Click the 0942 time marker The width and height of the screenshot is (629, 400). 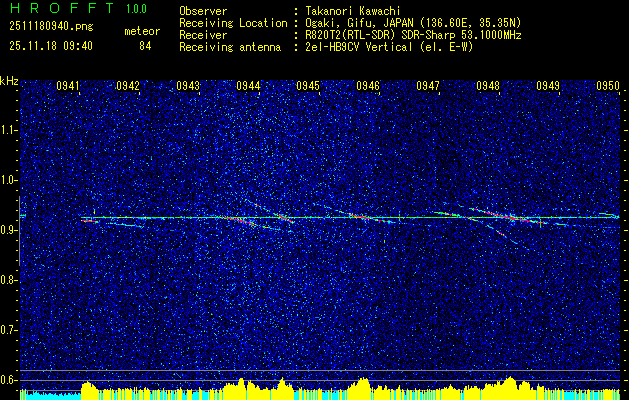[128, 85]
